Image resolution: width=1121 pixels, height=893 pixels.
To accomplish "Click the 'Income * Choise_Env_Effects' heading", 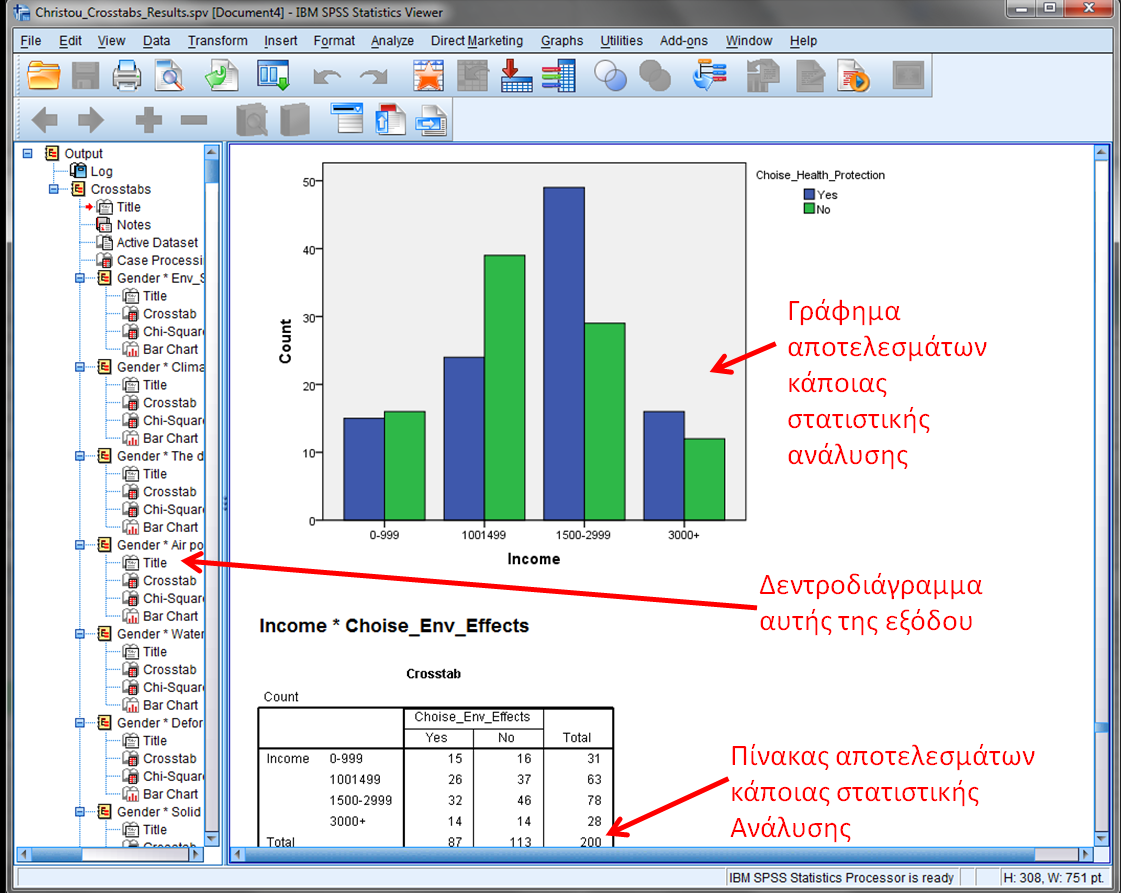I will pos(394,626).
